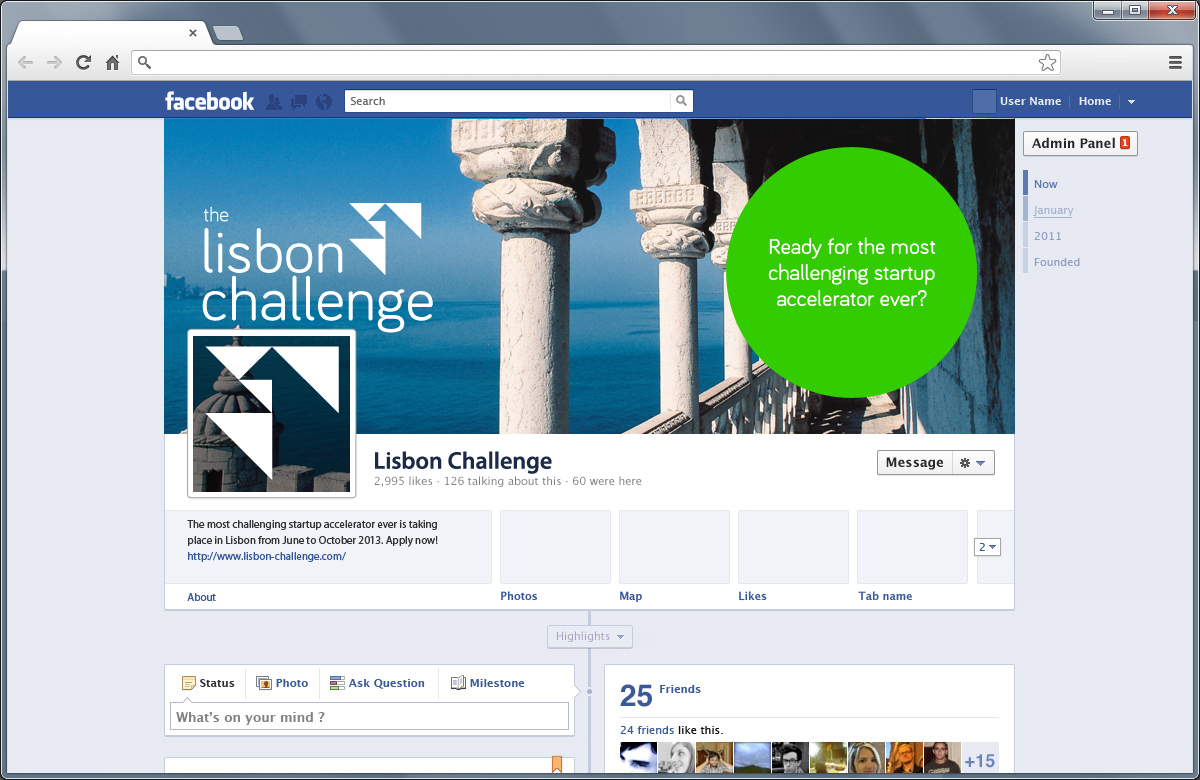Submit the search with the magnifier icon

point(681,100)
